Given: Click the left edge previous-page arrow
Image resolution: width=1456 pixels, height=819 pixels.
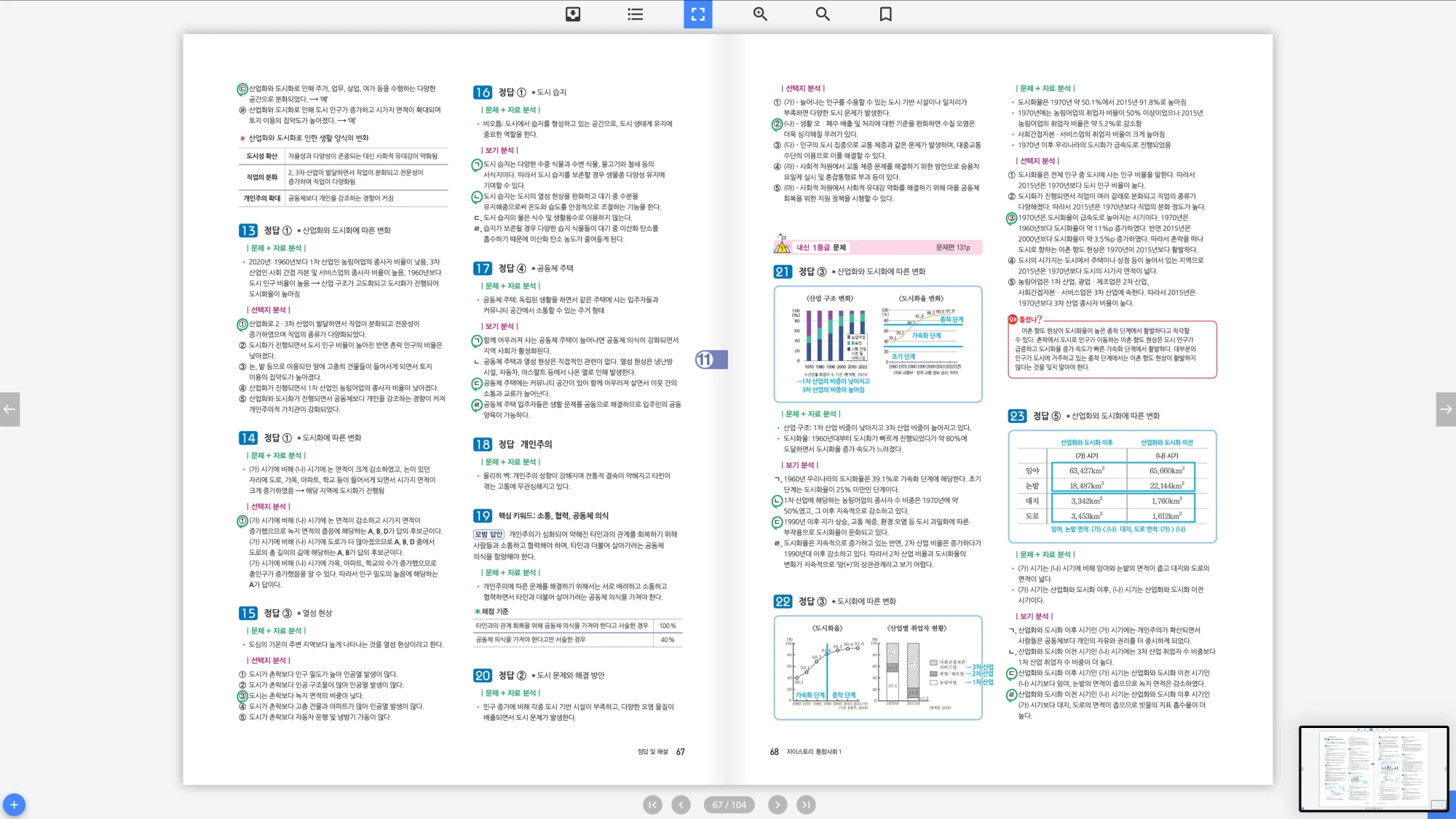Looking at the screenshot, I should click(9, 409).
